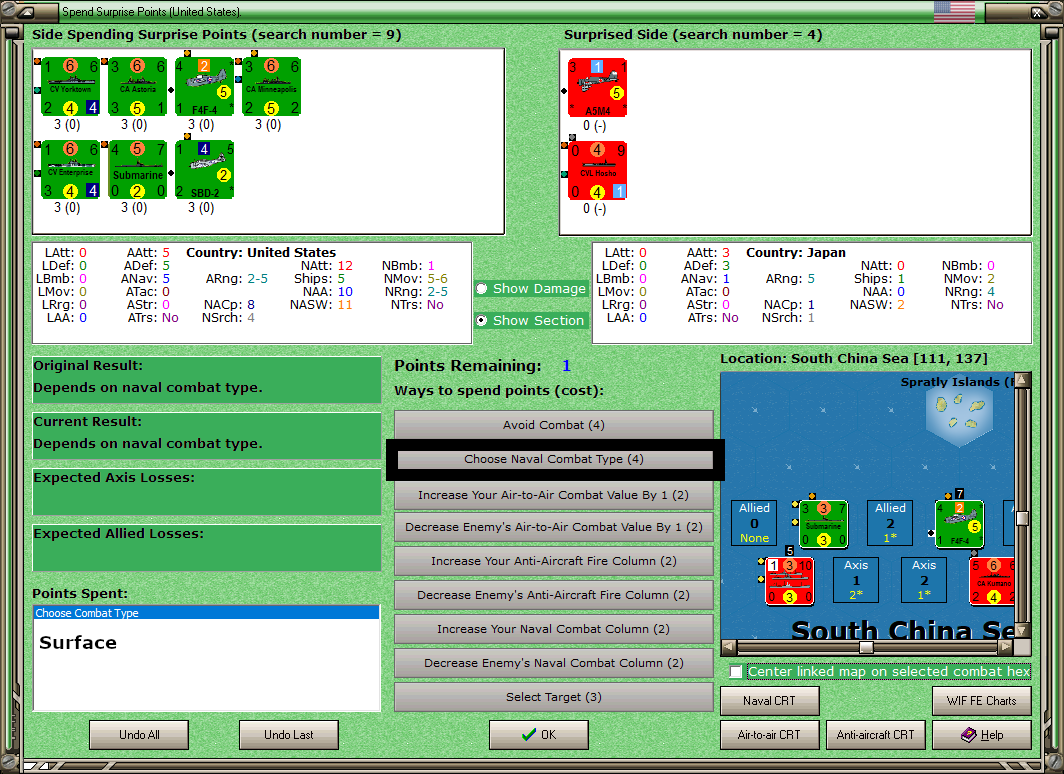Click the Axis 2 sea box section
Viewport: 1064px width, 774px height.
[924, 580]
